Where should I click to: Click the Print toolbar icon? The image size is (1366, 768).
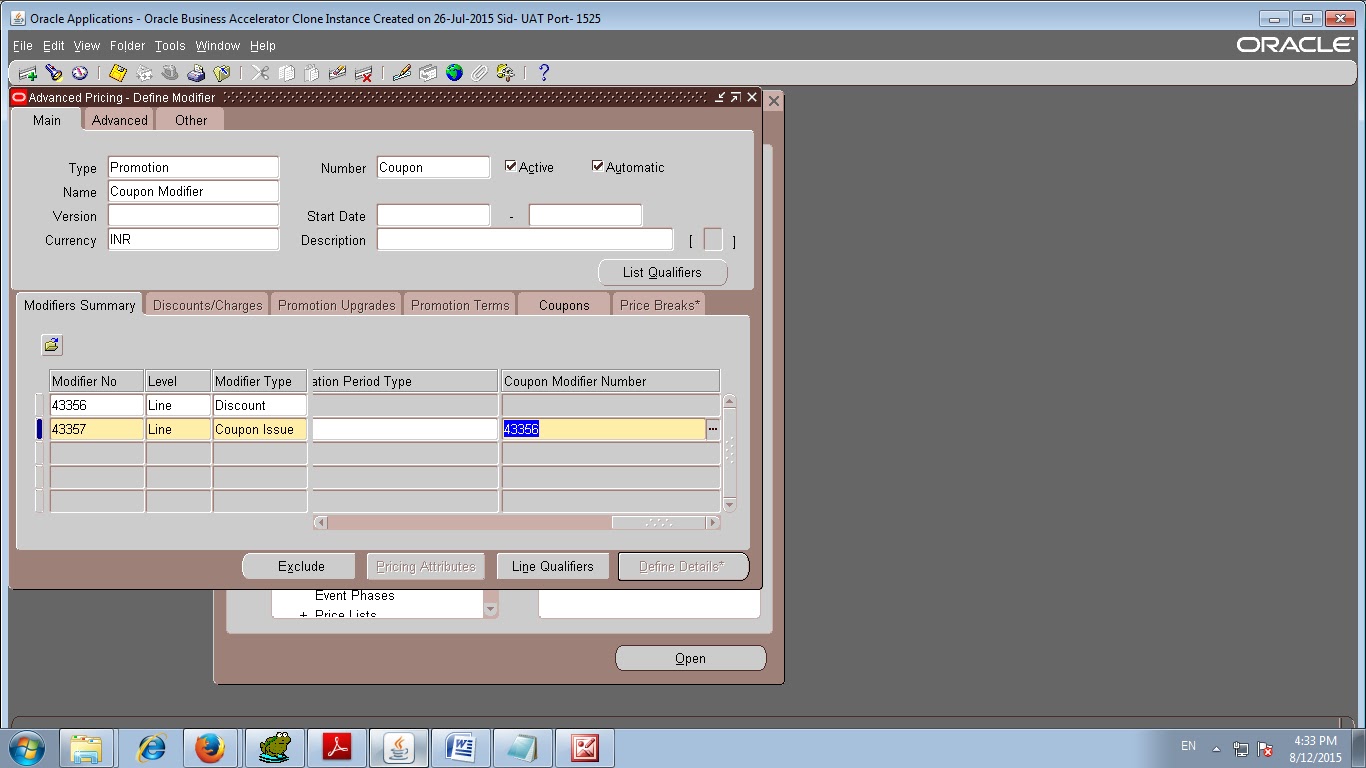(x=196, y=73)
